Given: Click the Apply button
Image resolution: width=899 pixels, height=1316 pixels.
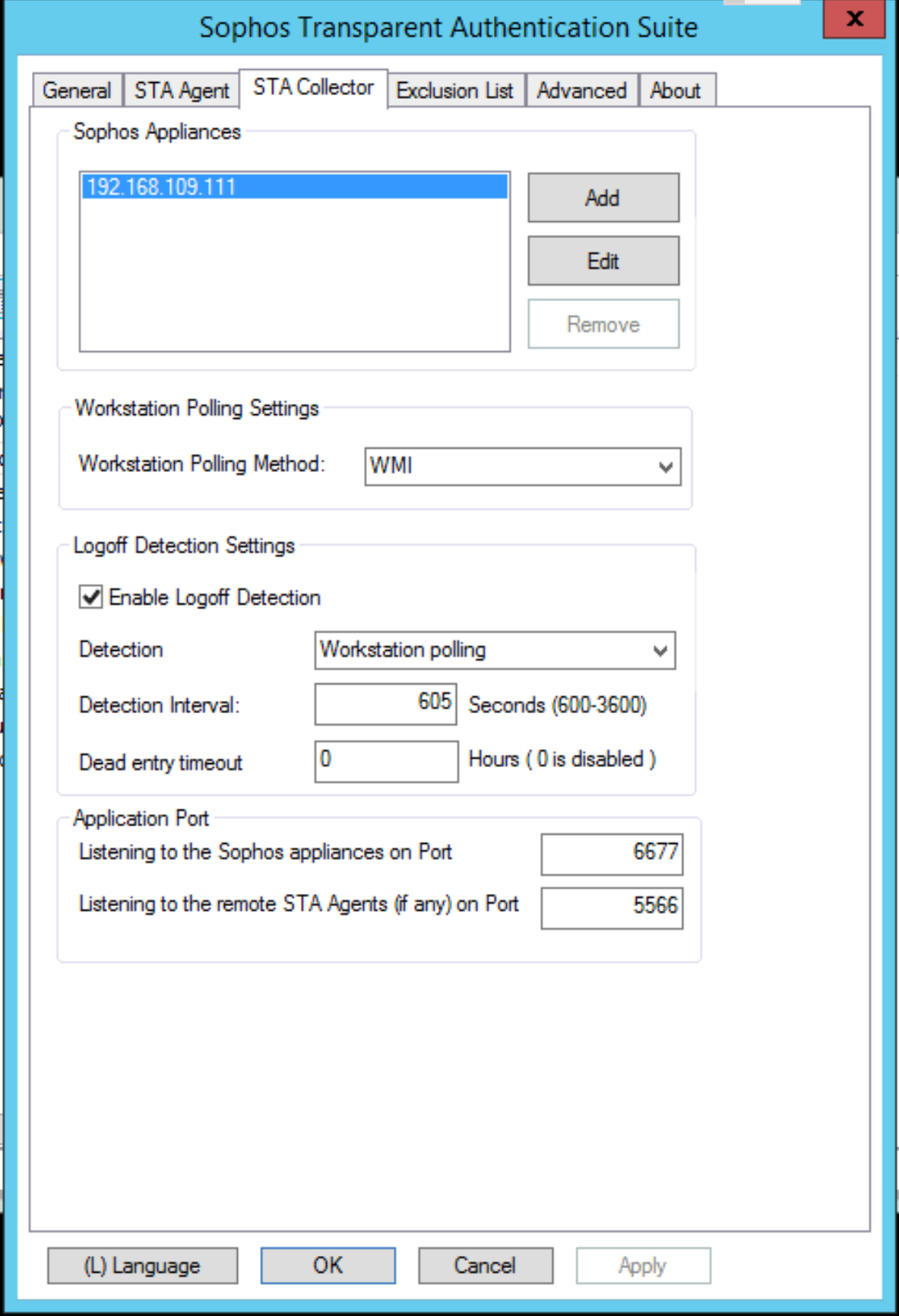Looking at the screenshot, I should (x=643, y=1266).
